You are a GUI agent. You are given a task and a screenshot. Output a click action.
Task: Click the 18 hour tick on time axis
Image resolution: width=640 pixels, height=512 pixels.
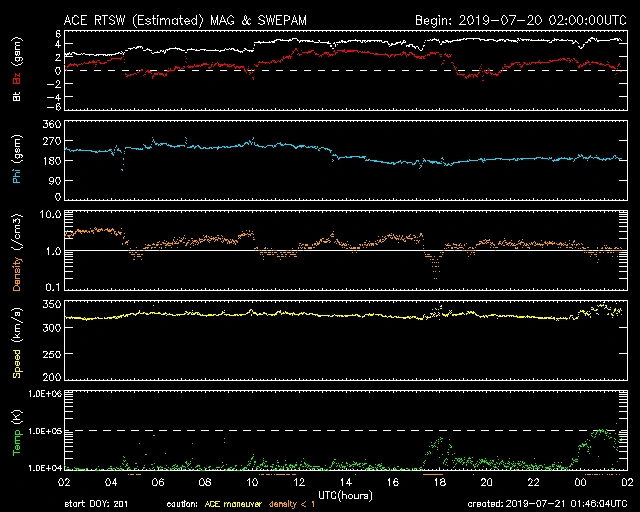click(x=439, y=482)
